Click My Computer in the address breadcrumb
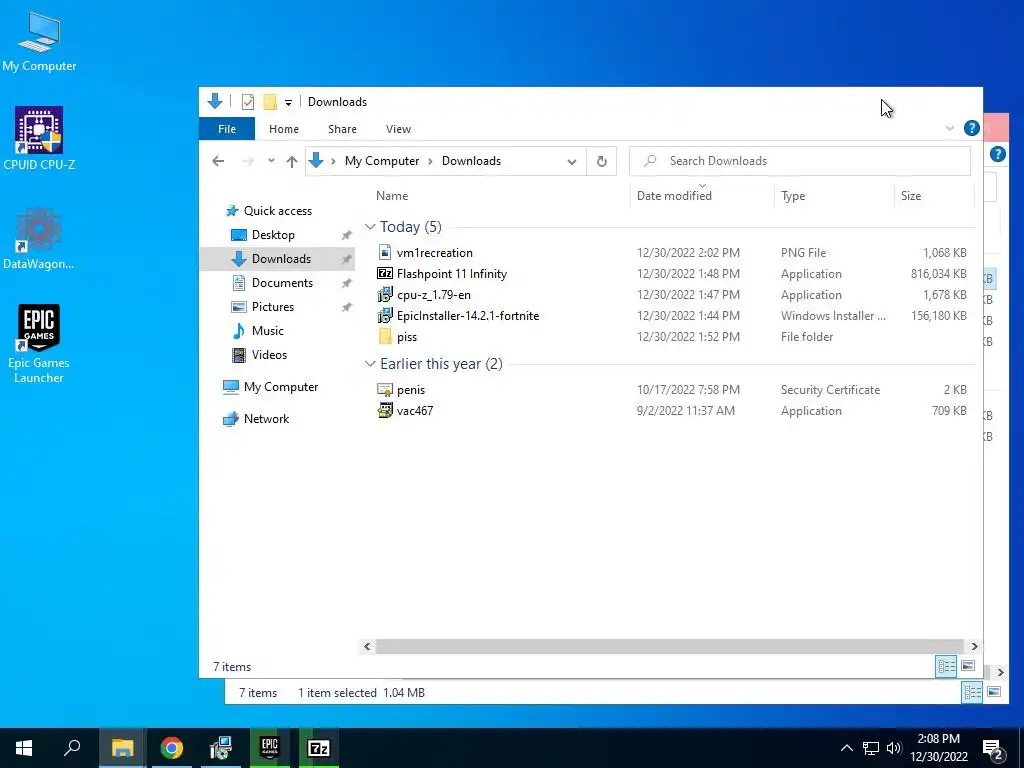 point(382,161)
